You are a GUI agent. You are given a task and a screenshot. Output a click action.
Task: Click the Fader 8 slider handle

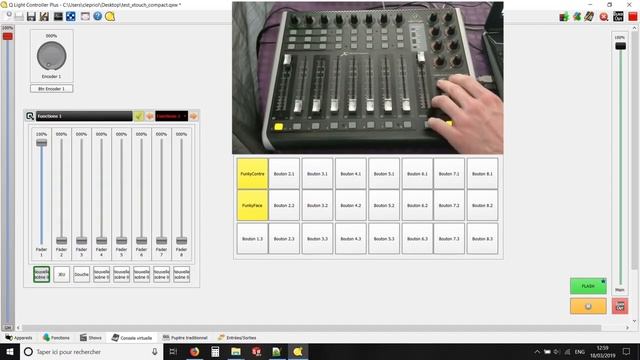[182, 240]
